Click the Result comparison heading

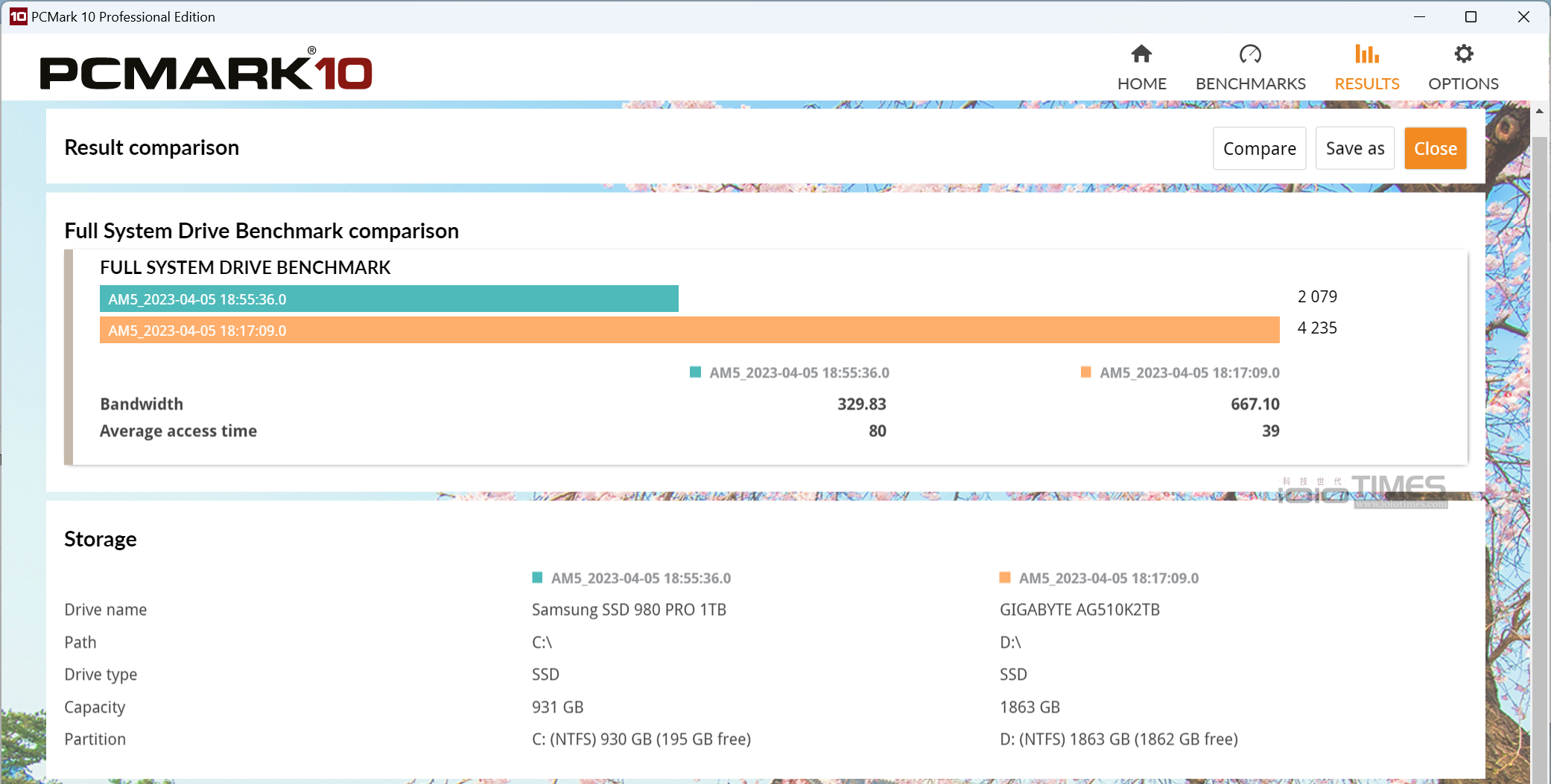[x=151, y=147]
